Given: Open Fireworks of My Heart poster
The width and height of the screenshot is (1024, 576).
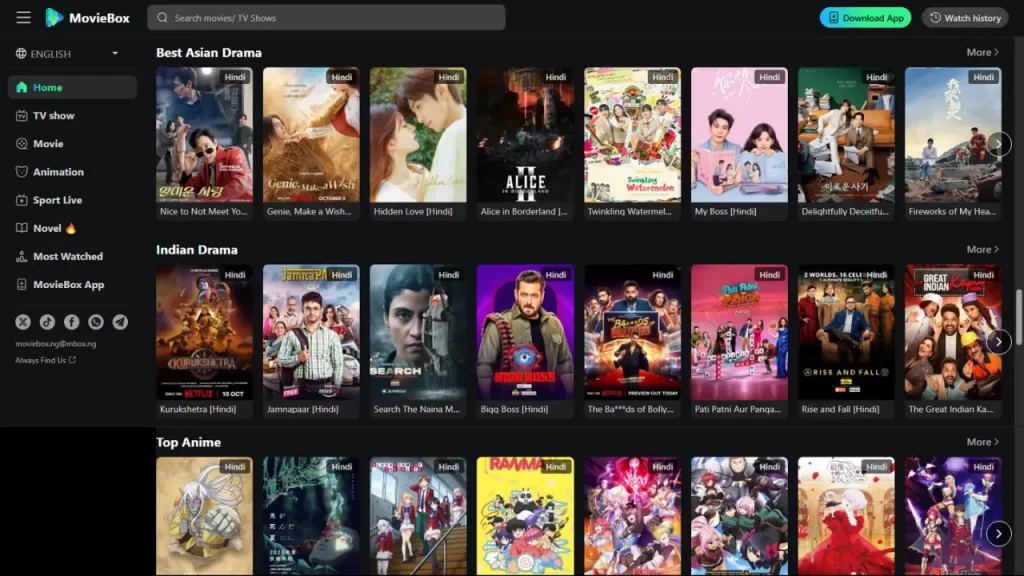Looking at the screenshot, I should pos(953,135).
